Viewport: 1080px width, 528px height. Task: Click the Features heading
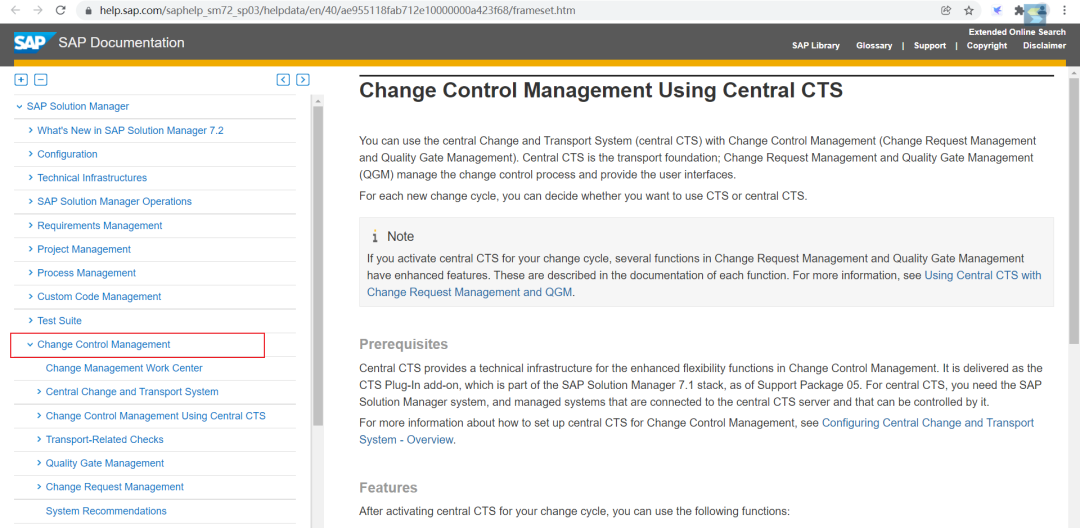click(388, 488)
